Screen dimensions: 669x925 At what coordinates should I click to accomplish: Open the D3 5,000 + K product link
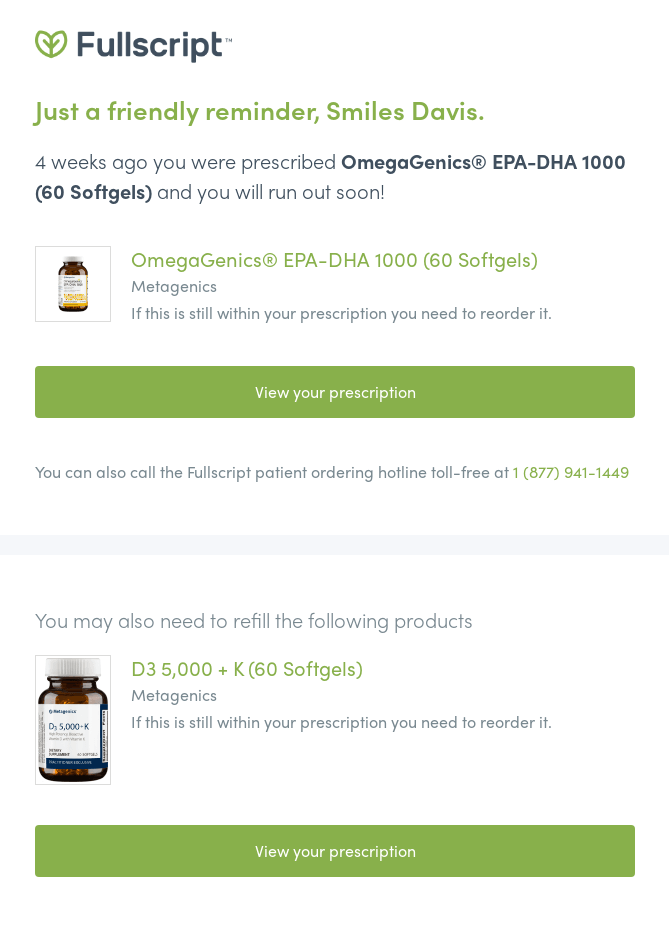[247, 668]
